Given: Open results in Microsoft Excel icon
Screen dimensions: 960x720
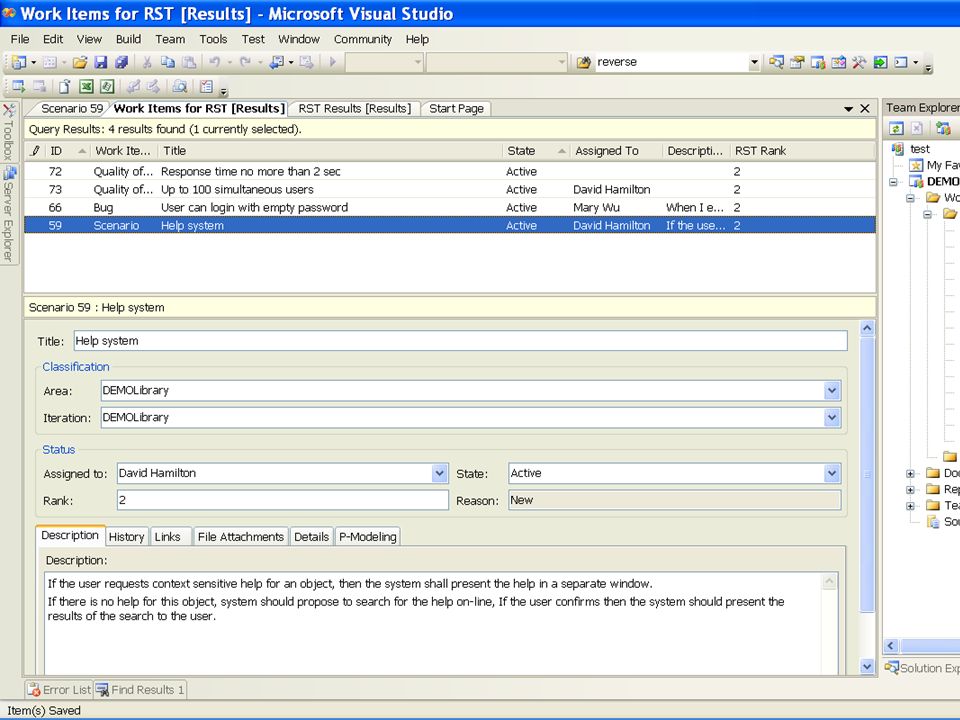Looking at the screenshot, I should point(86,86).
